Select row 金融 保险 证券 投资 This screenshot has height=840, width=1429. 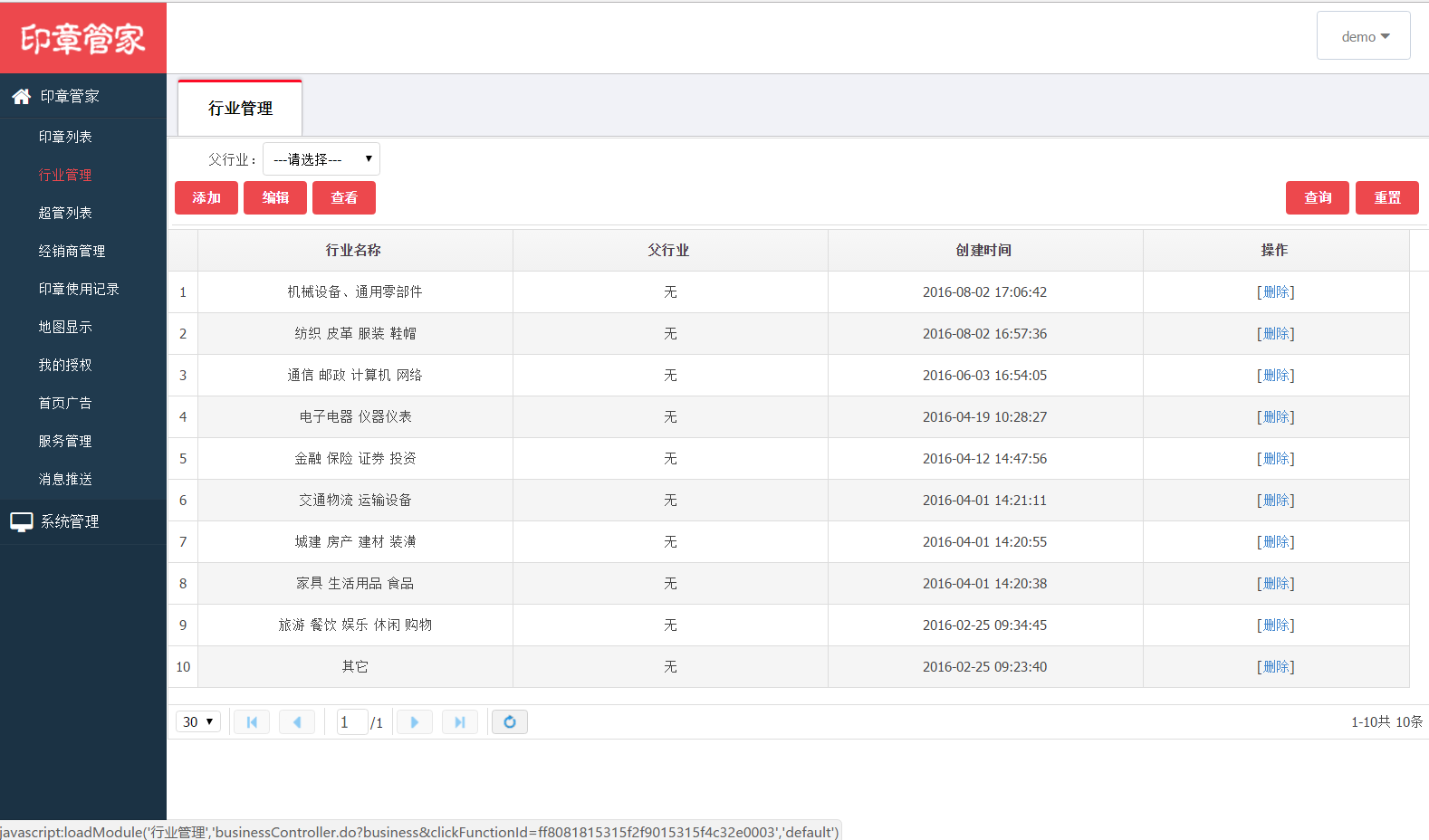pos(788,458)
